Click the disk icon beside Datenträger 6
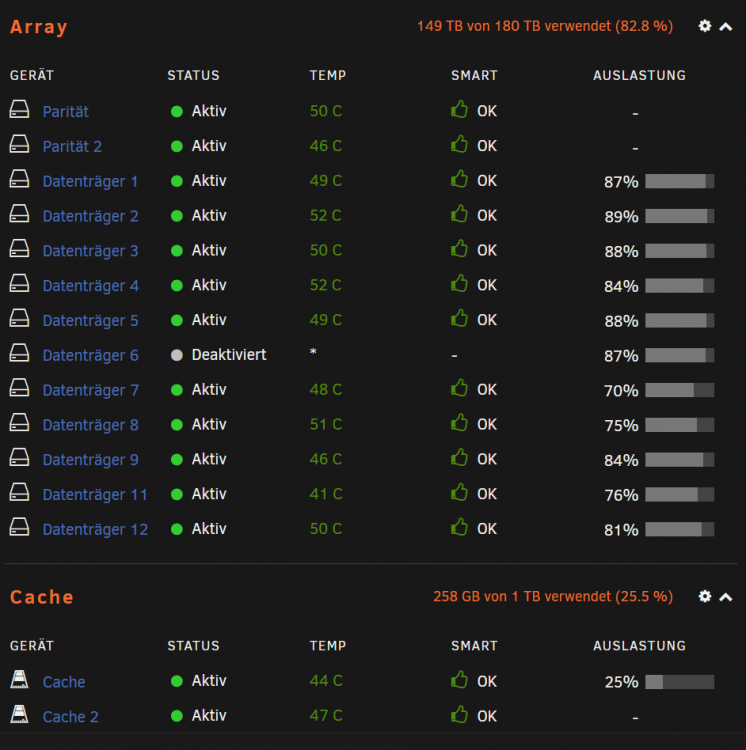 tap(19, 353)
